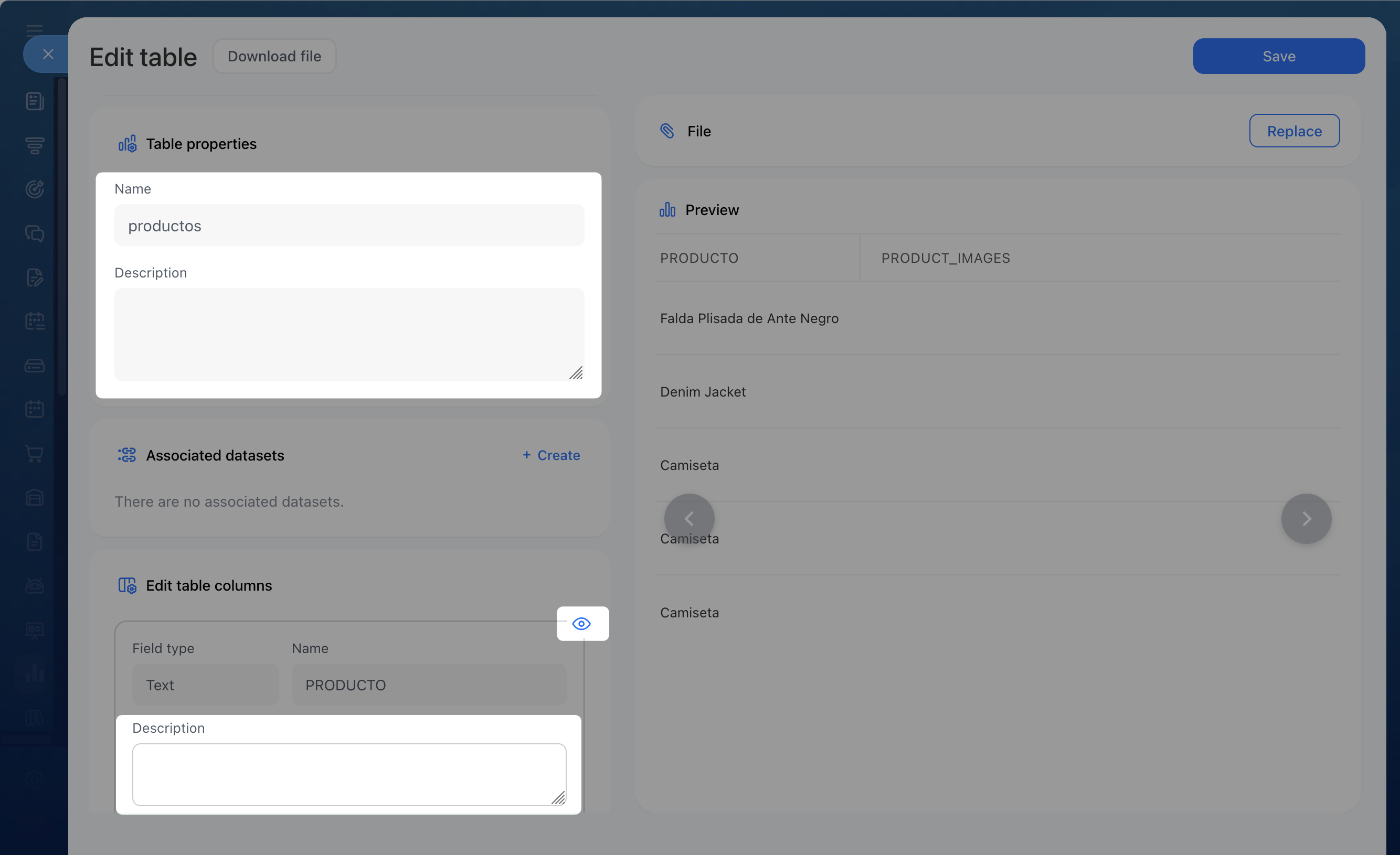Screen dimensions: 1400x855
Task: Open the library books icon in sidebar
Action: [x=35, y=718]
